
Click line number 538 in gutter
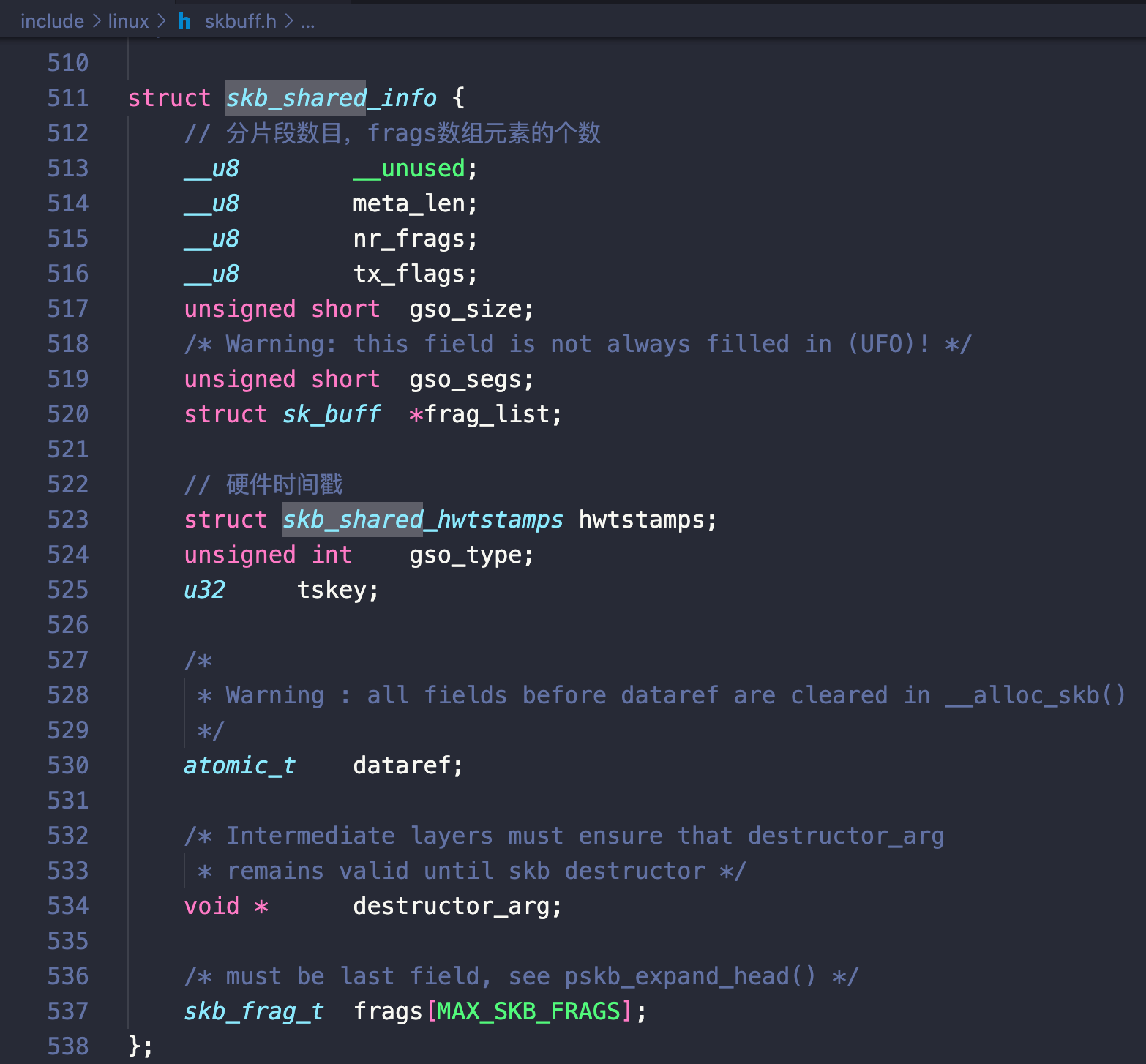pyautogui.click(x=68, y=1046)
